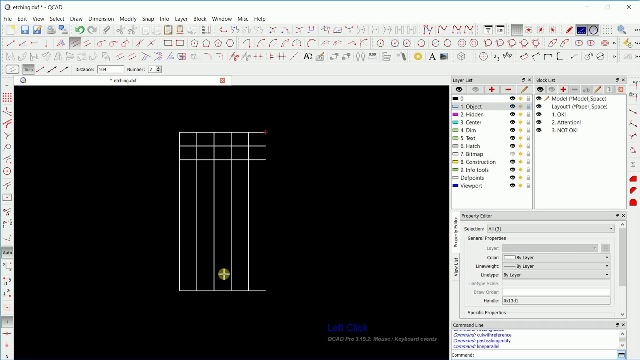Viewport: 640px width, 360px height.
Task: Click the blue color swatch of Viewport
Action: (x=456, y=186)
